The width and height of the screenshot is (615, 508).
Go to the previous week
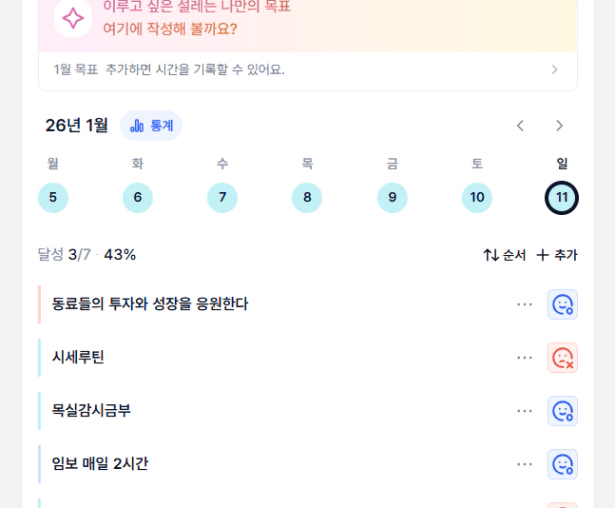[x=520, y=125]
